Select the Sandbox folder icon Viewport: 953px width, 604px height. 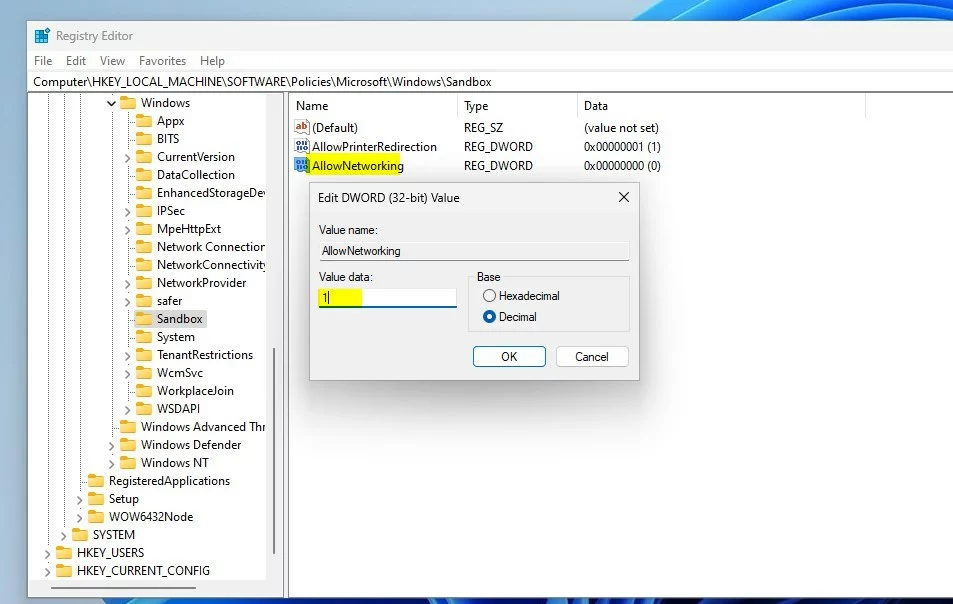[x=144, y=318]
